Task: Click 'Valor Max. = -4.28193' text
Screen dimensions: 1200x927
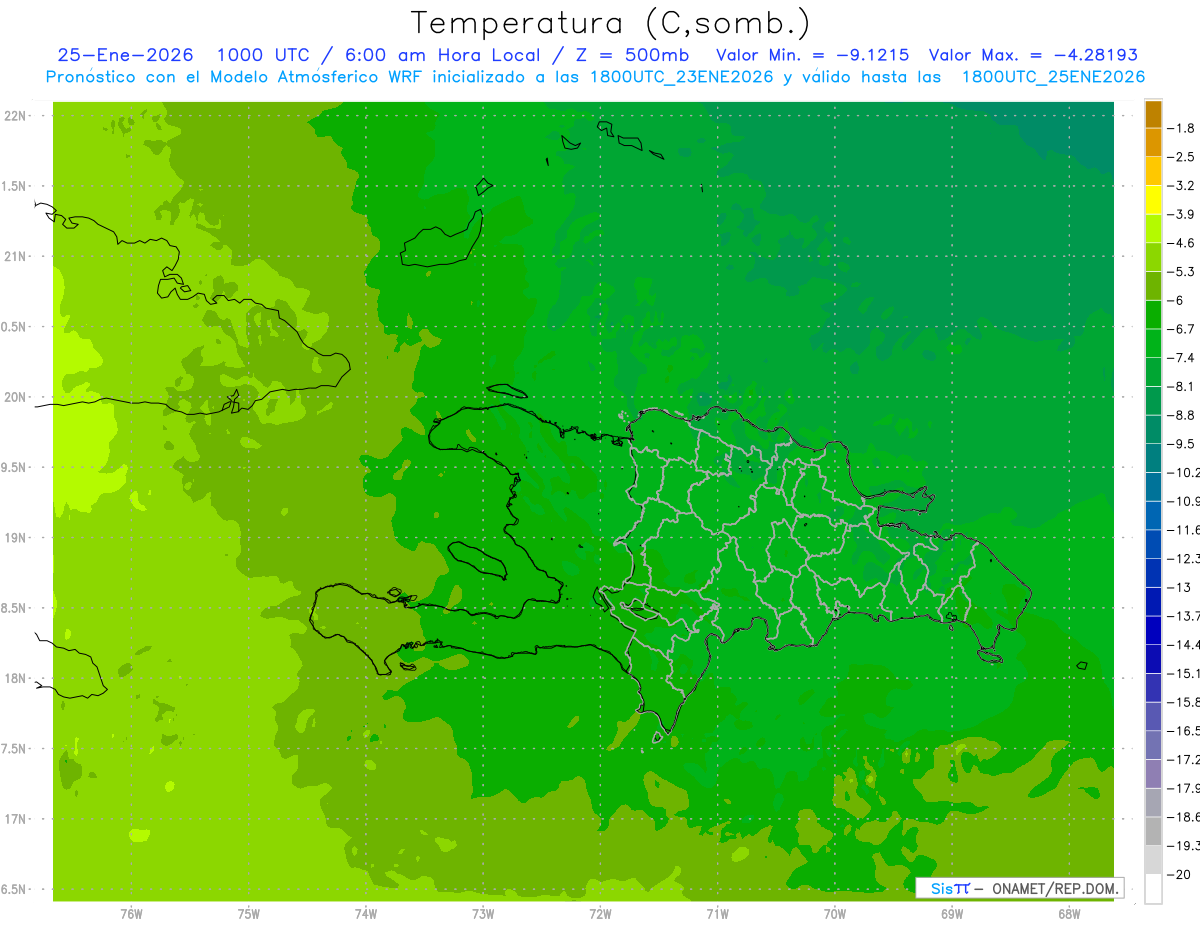Action: [x=1033, y=56]
